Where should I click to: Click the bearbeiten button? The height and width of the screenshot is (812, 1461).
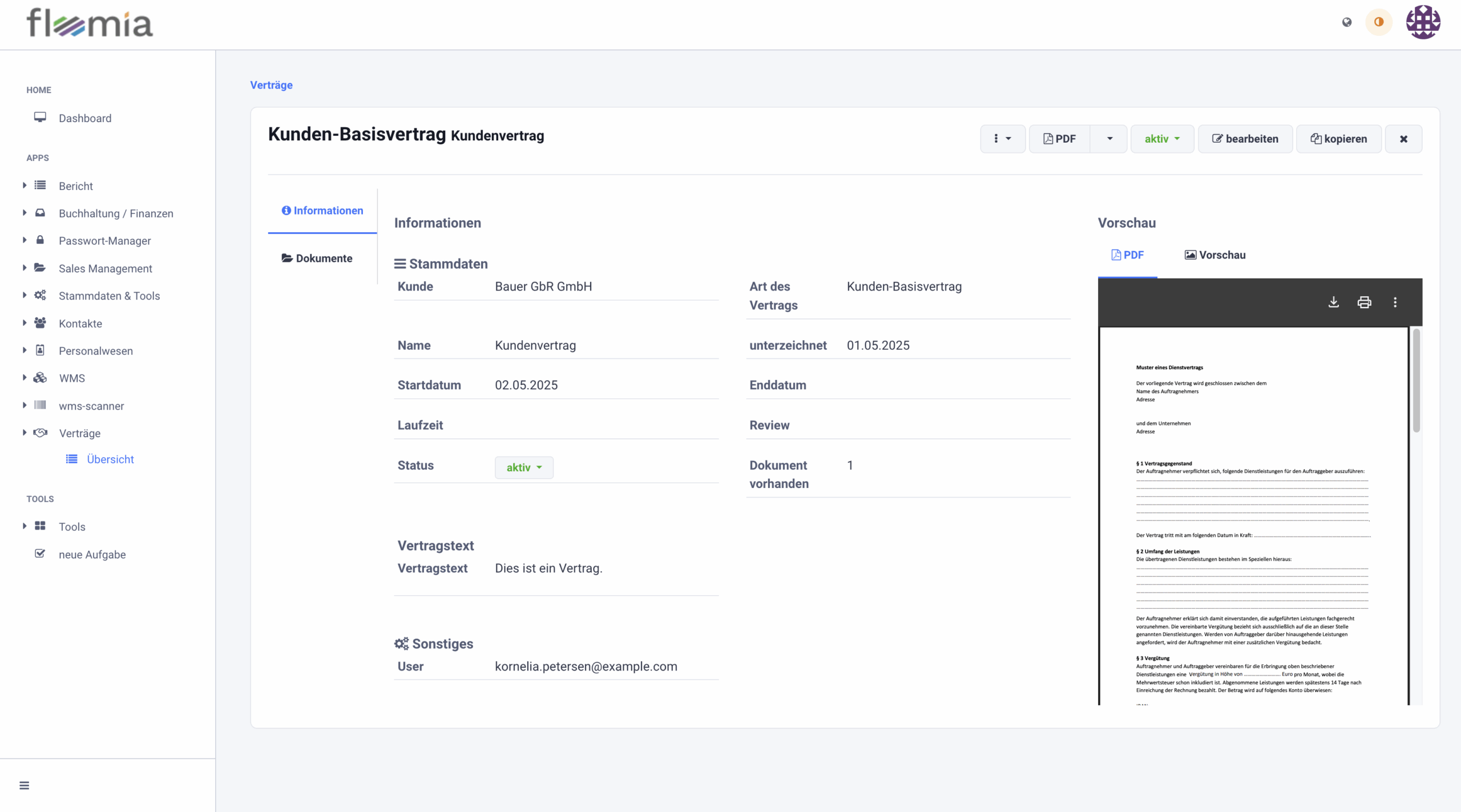1245,139
